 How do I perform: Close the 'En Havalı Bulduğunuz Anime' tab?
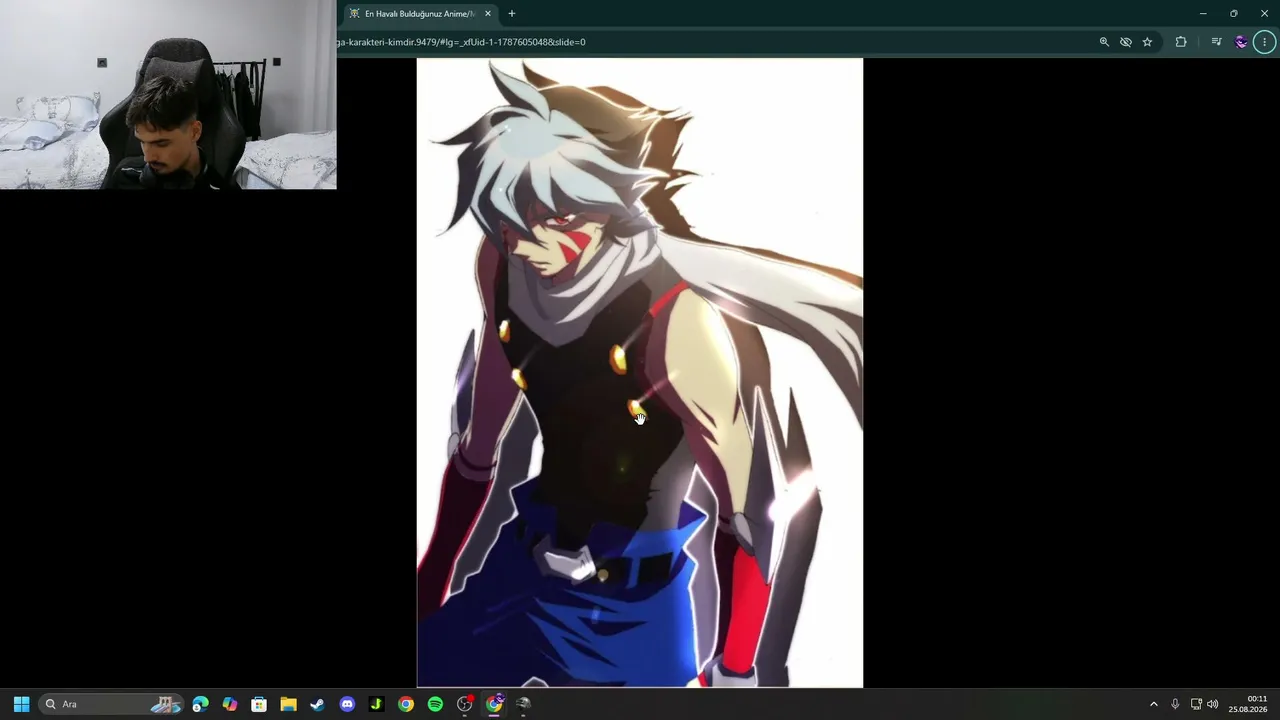488,14
